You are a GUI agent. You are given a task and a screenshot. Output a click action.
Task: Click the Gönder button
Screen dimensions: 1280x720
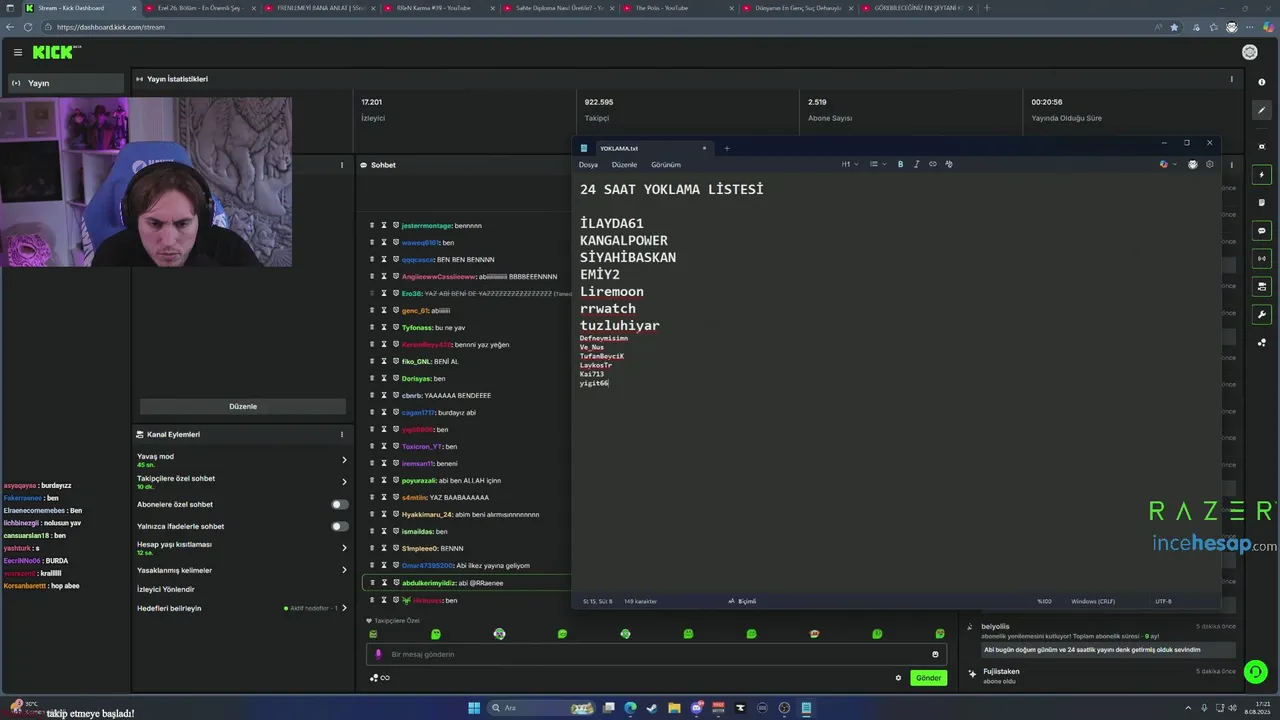pyautogui.click(x=928, y=678)
